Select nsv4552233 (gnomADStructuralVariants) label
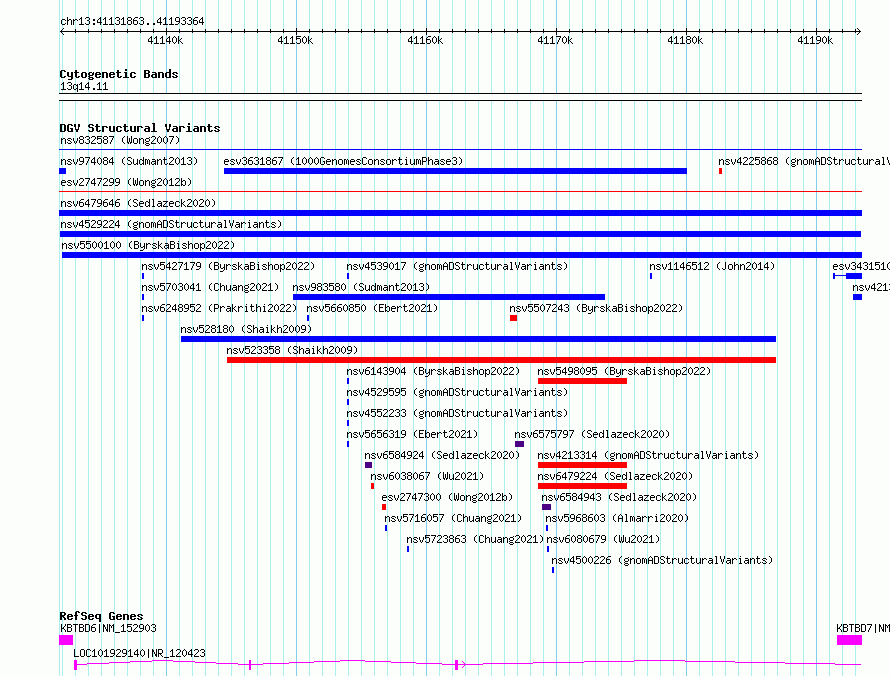Image resolution: width=890 pixels, height=676 pixels. tap(457, 413)
